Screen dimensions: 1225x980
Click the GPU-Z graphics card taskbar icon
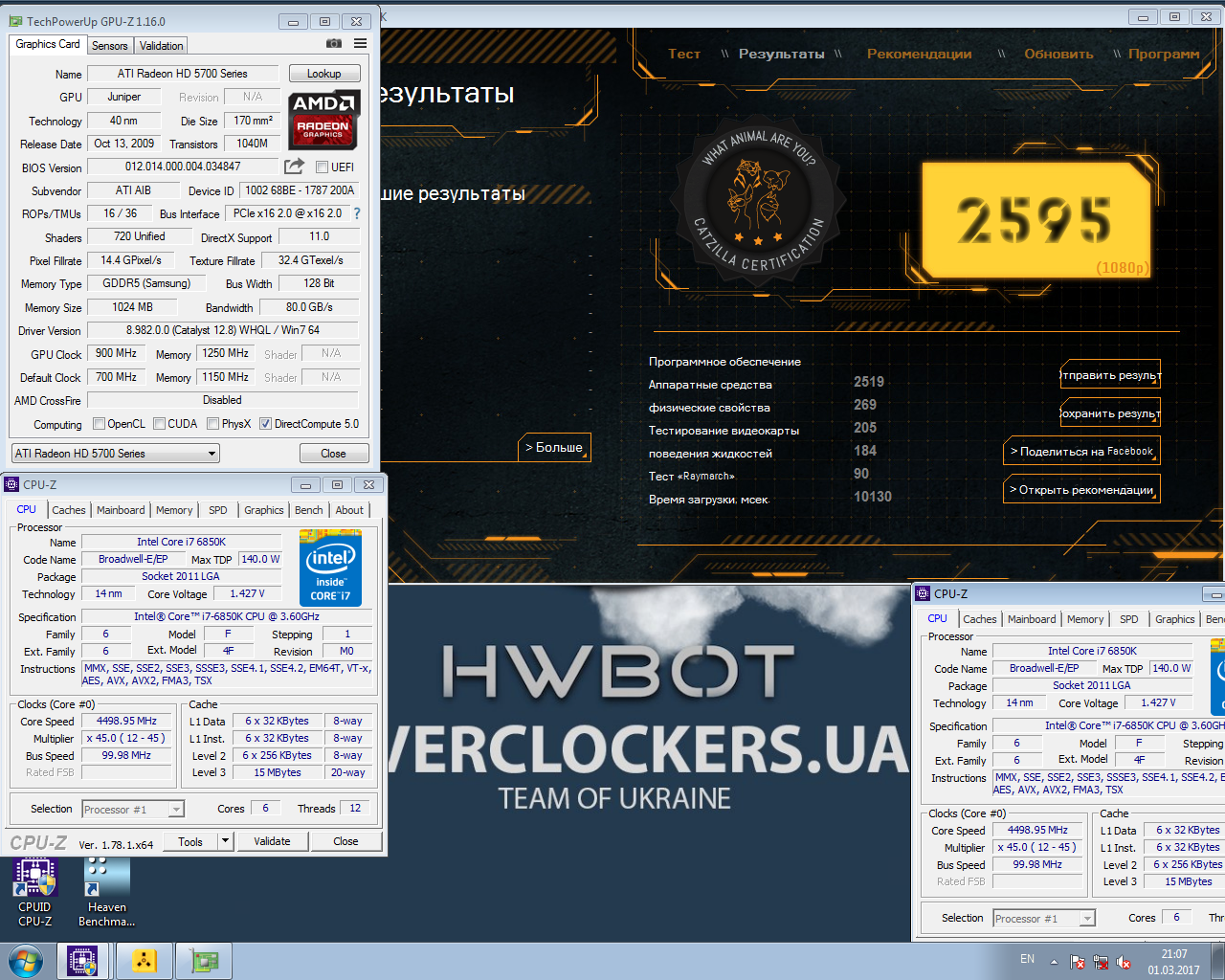[204, 961]
